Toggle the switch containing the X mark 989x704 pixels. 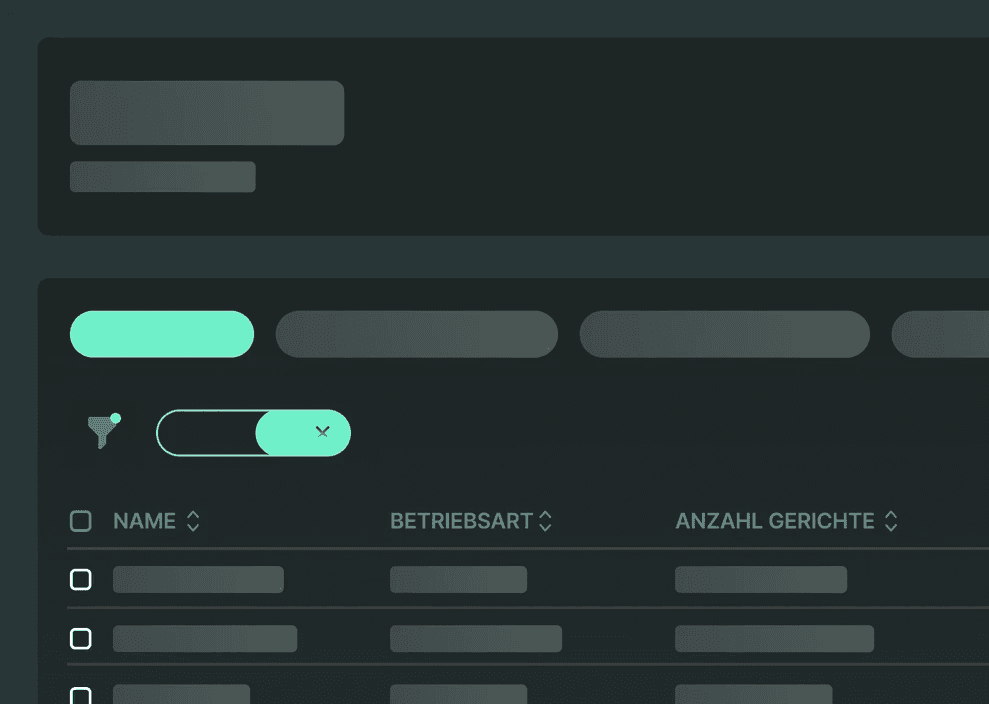pos(253,432)
